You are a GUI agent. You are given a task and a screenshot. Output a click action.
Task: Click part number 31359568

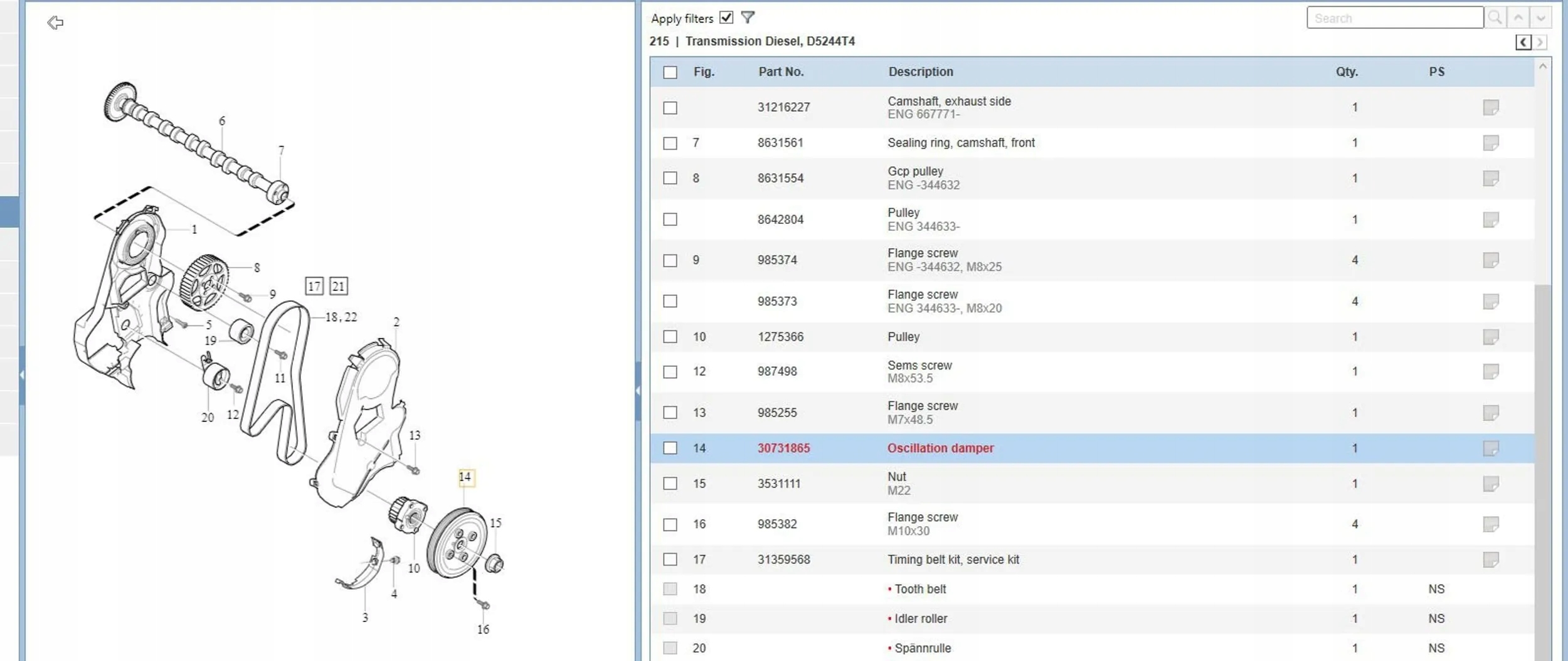(x=783, y=559)
